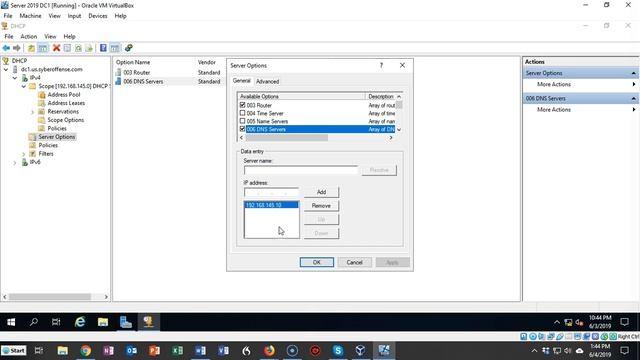The image size is (640, 360).
Task: Collapse the Scope [192.168.145.0] node
Action: [x=24, y=86]
